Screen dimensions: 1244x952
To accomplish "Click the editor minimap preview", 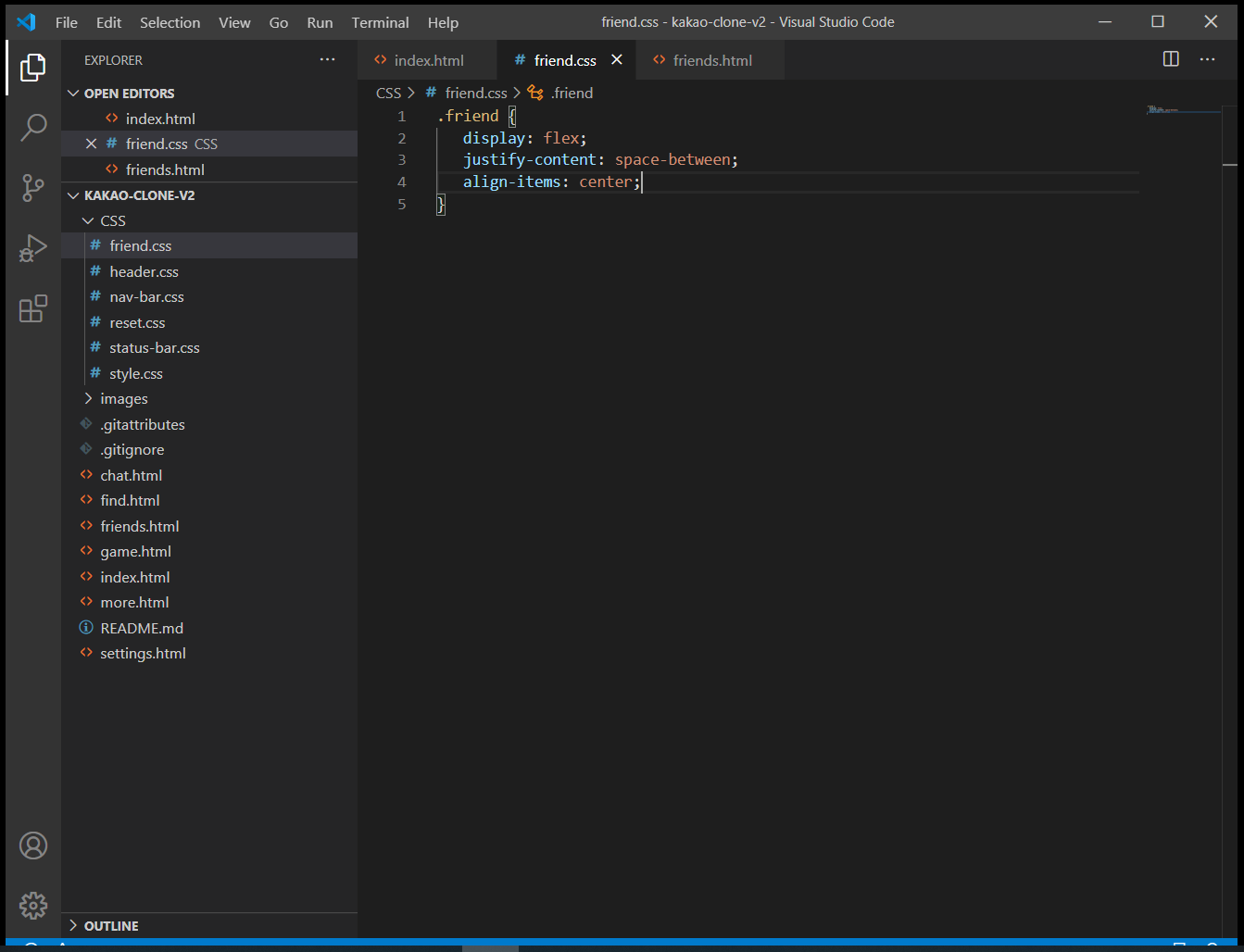I will point(1184,110).
